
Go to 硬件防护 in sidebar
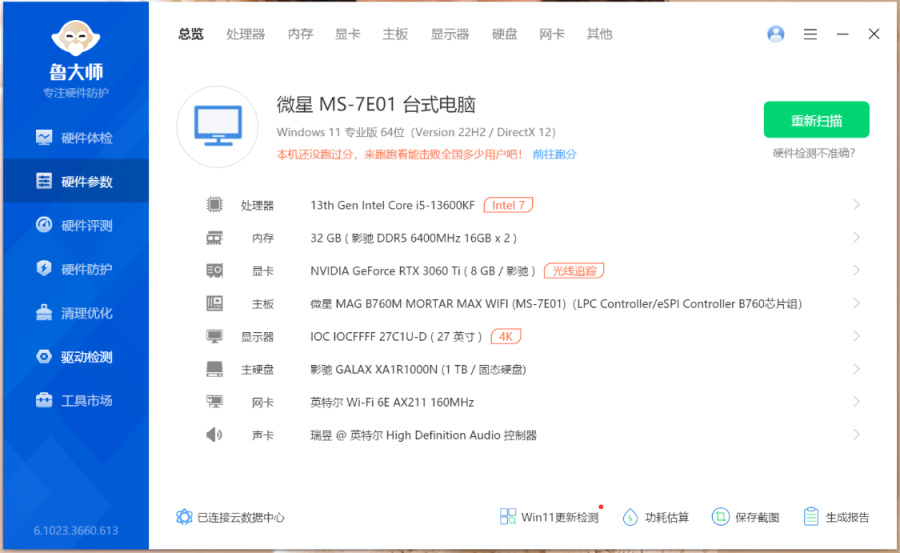[75, 269]
